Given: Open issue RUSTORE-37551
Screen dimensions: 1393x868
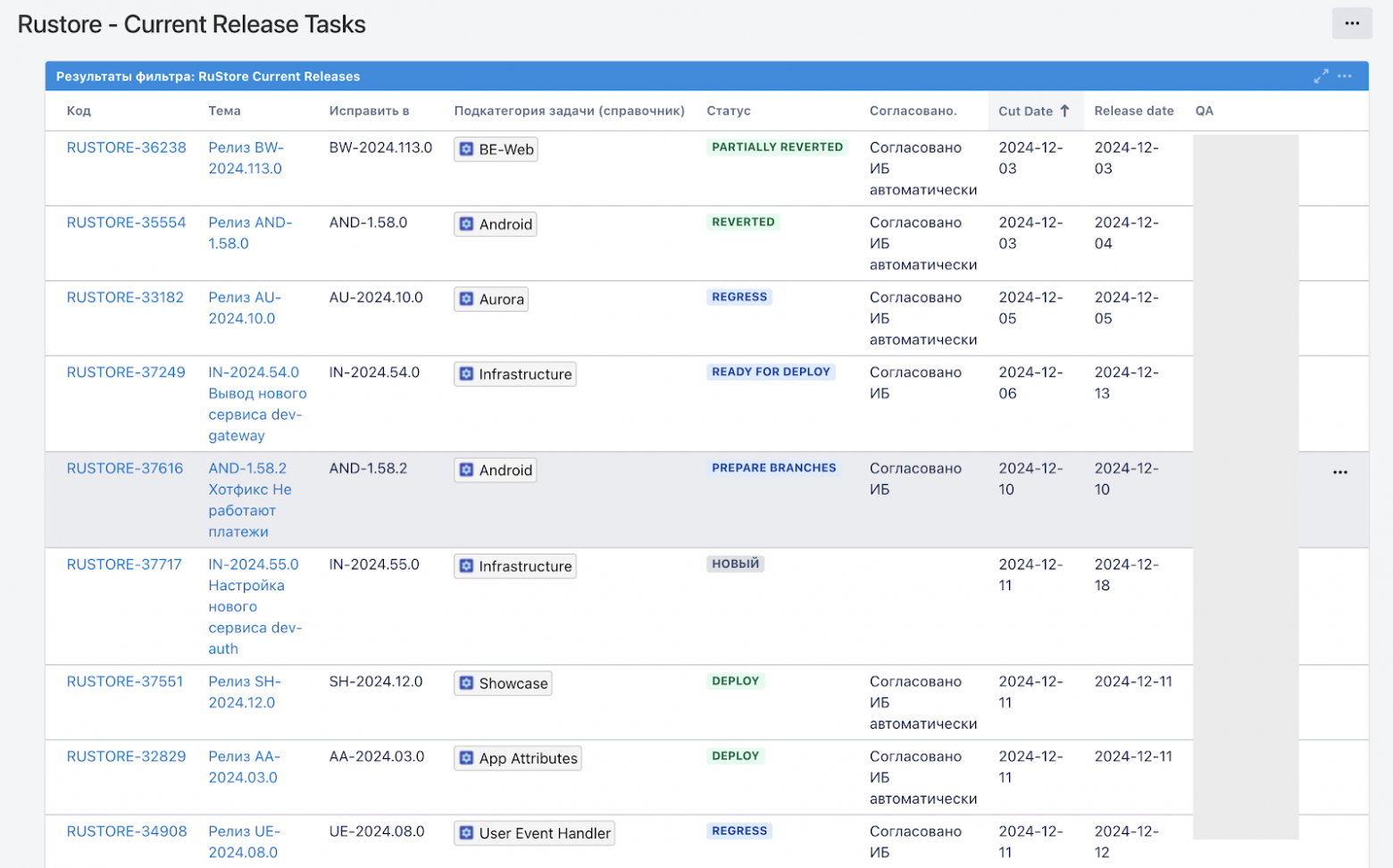Looking at the screenshot, I should coord(124,681).
